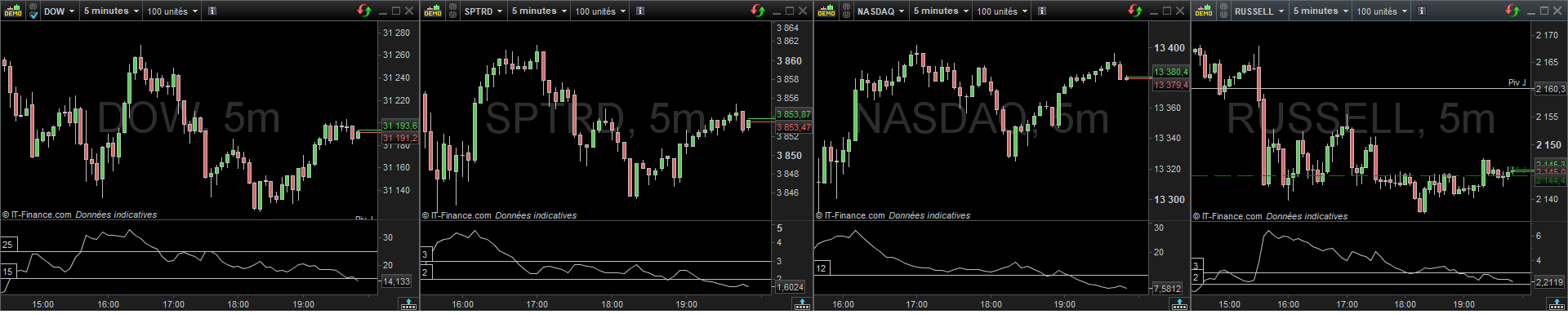Open the NASDAQ instrument dropdown
This screenshot has width=1568, height=314.
(880, 11)
